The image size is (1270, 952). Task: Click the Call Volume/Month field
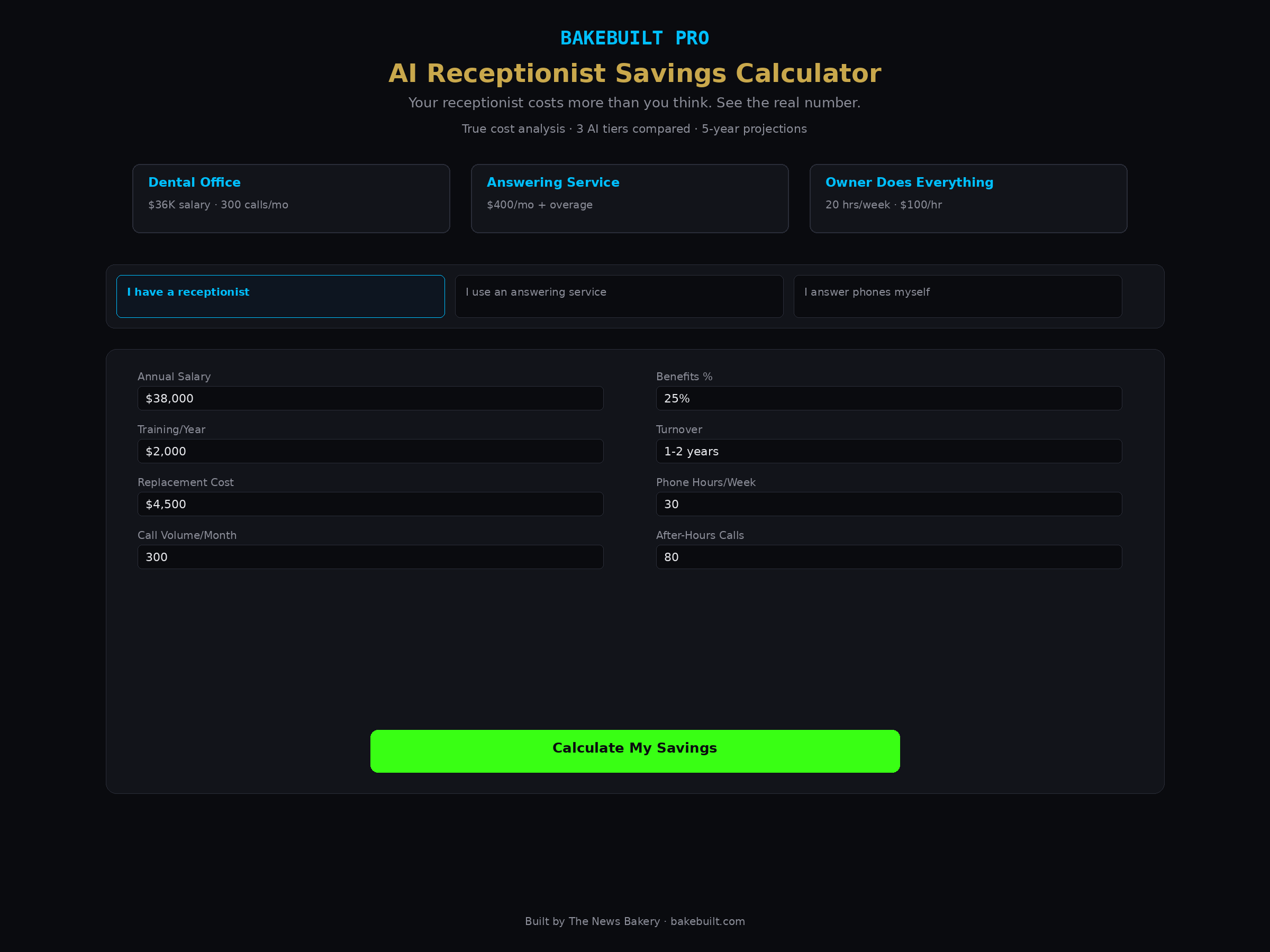[370, 556]
